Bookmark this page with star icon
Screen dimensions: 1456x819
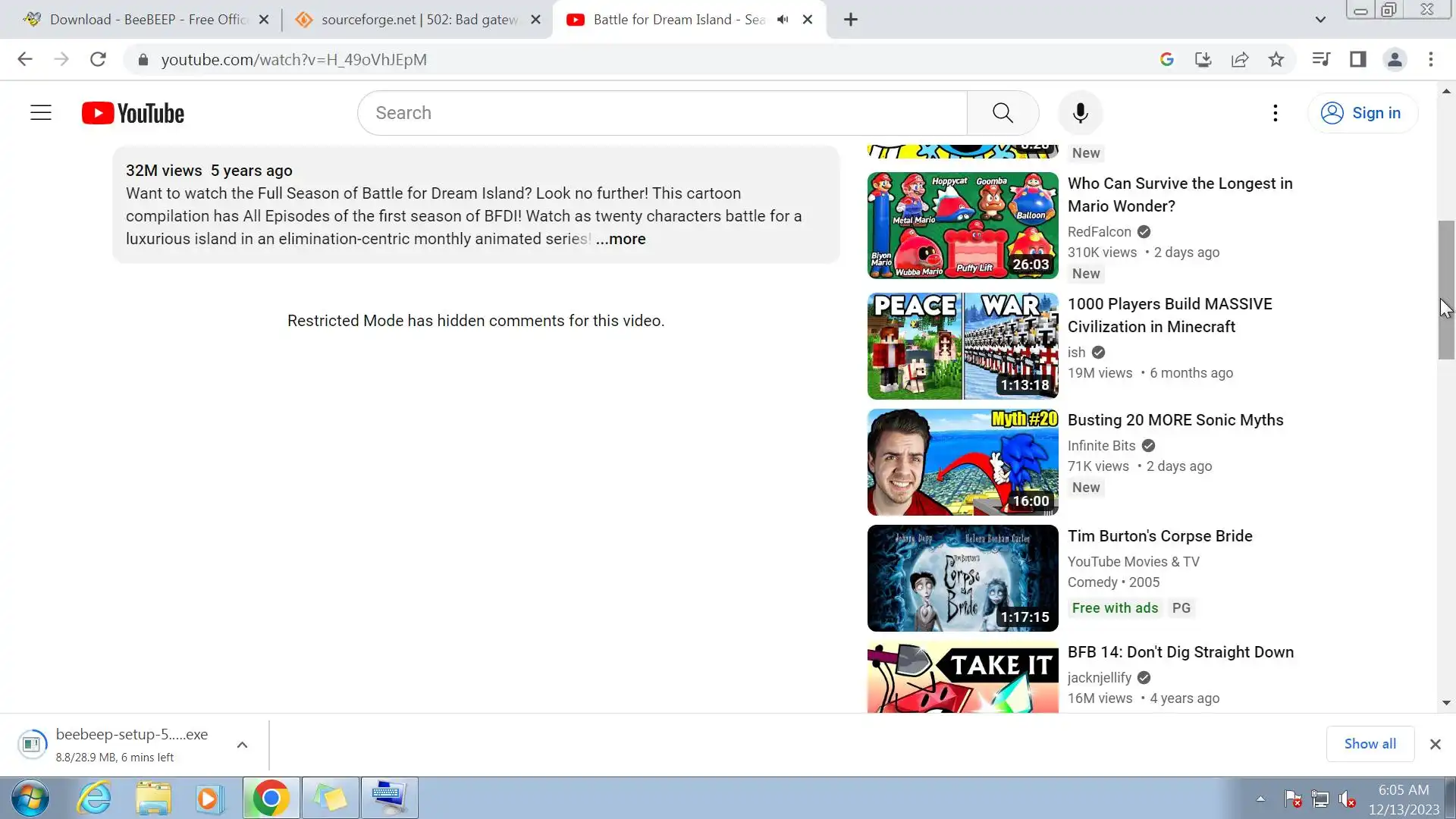pyautogui.click(x=1276, y=59)
